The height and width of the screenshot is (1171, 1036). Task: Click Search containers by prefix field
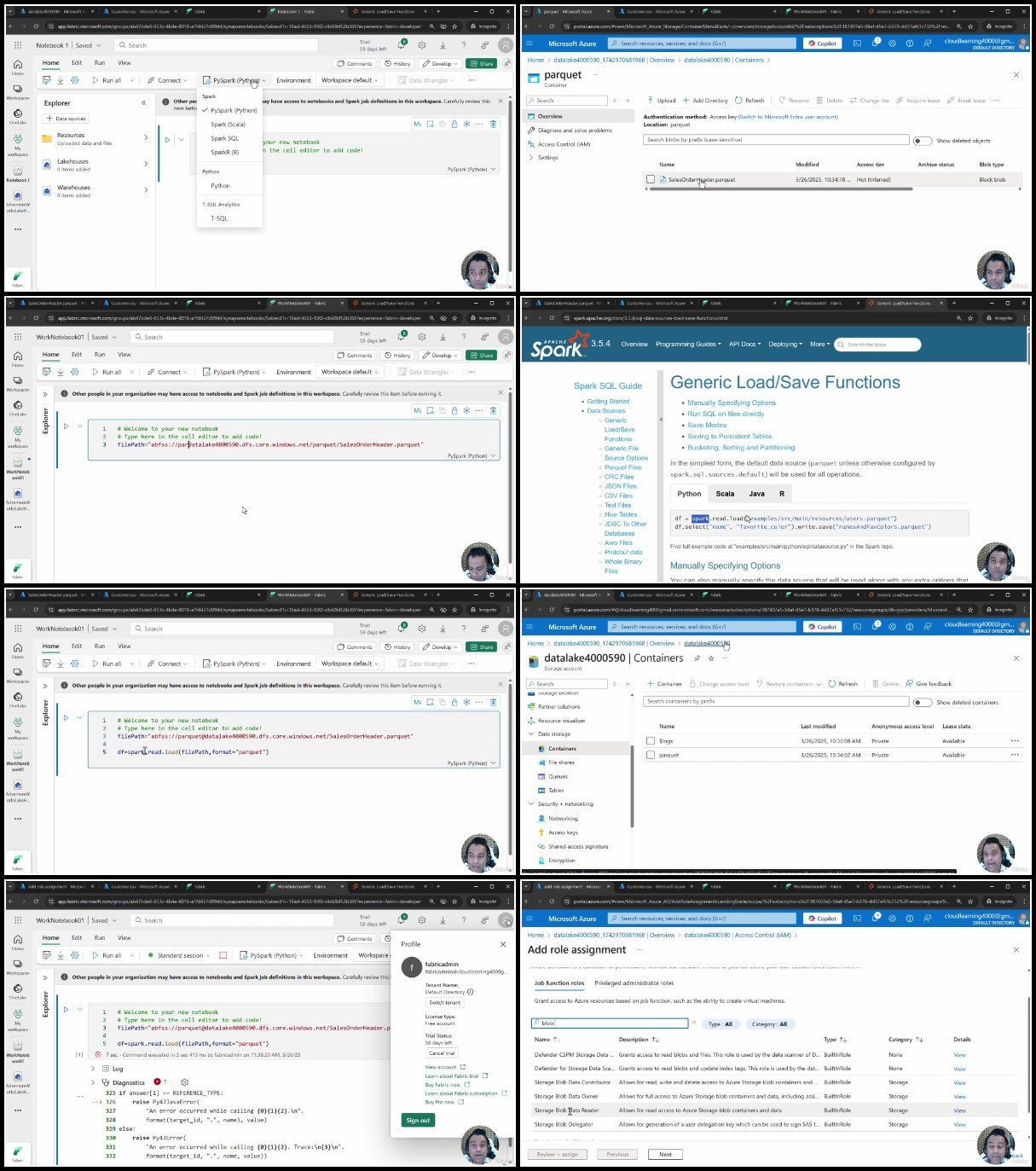pyautogui.click(x=776, y=701)
